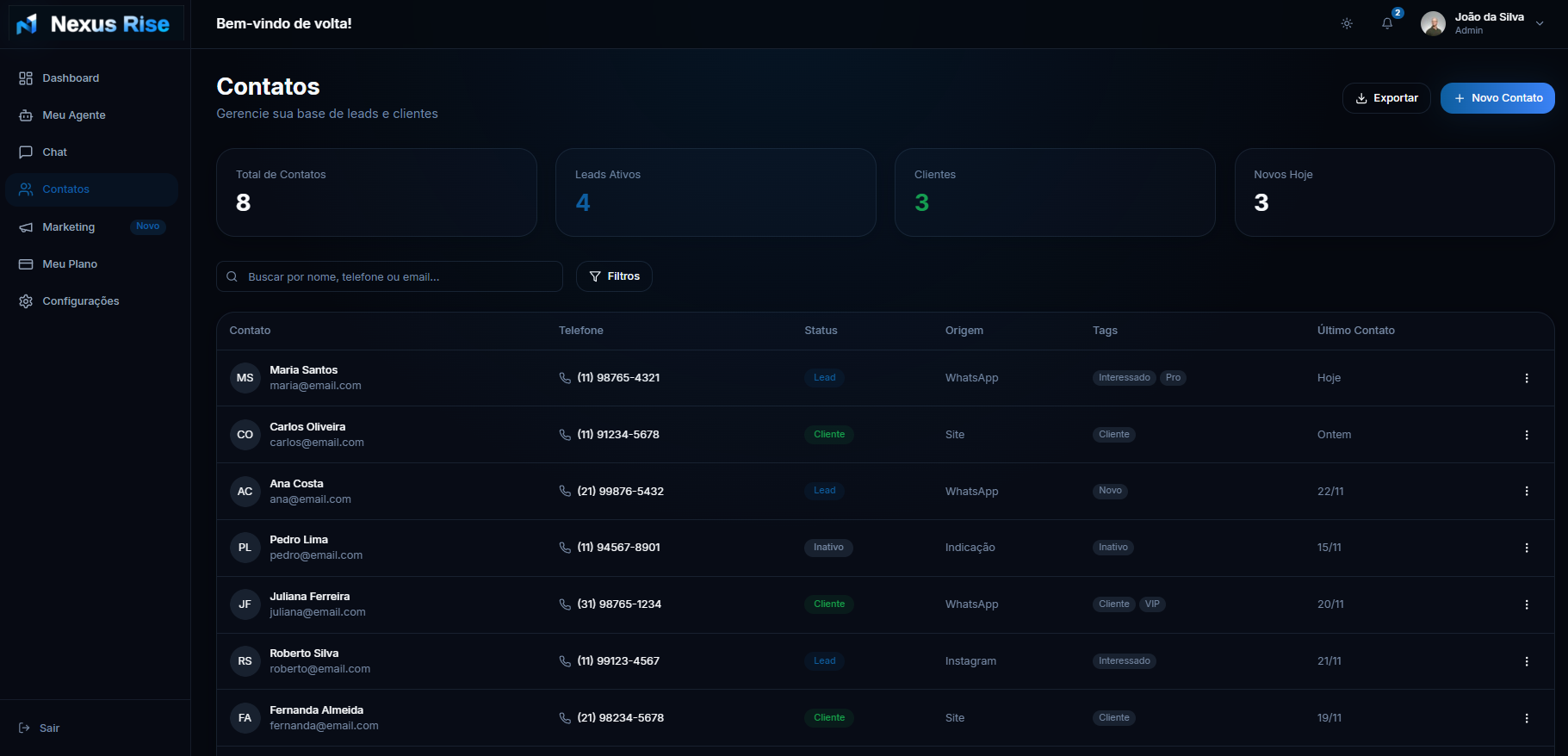Click the Sair logout icon

(x=24, y=728)
